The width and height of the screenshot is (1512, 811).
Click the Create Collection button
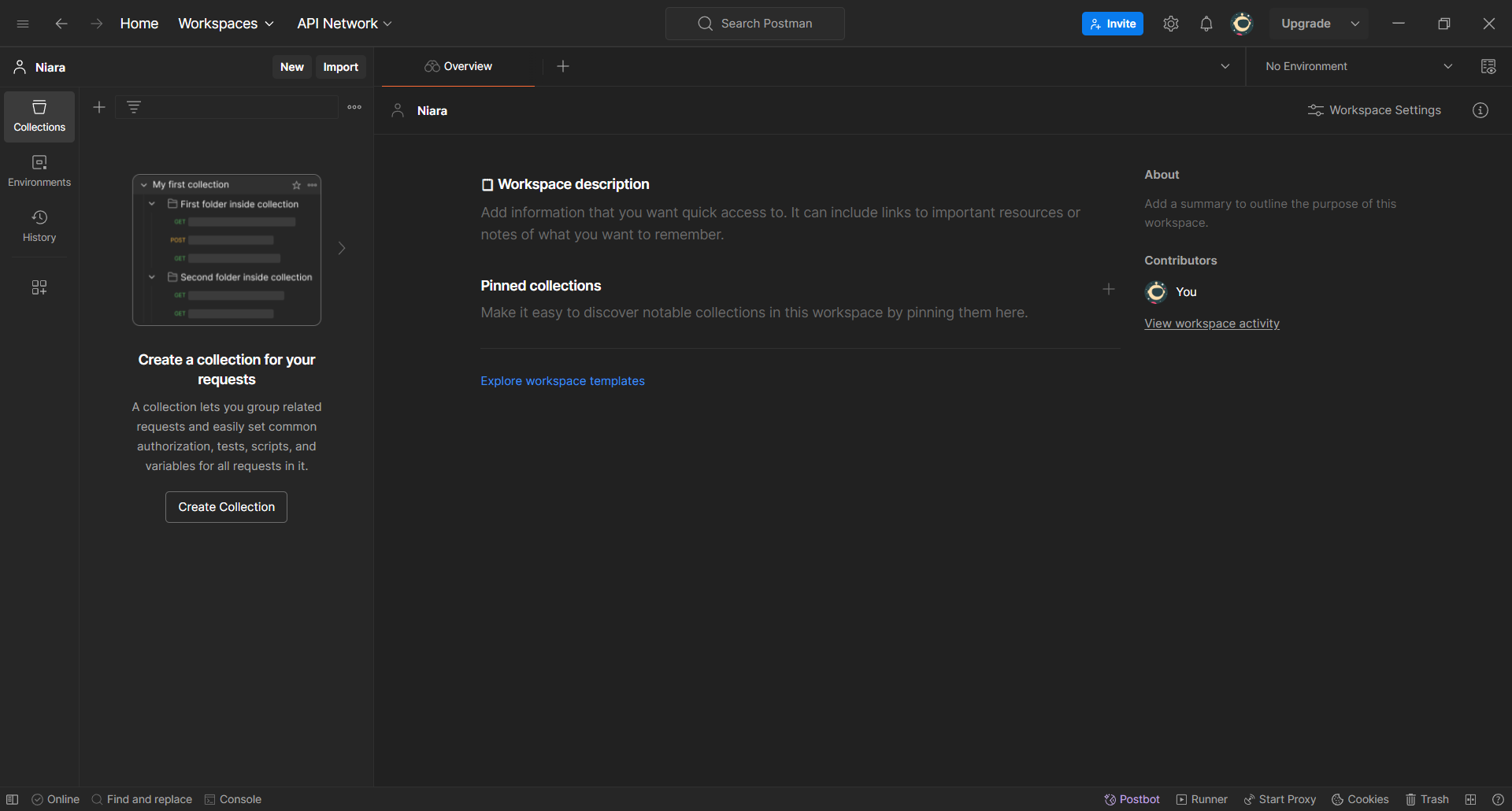(x=227, y=507)
